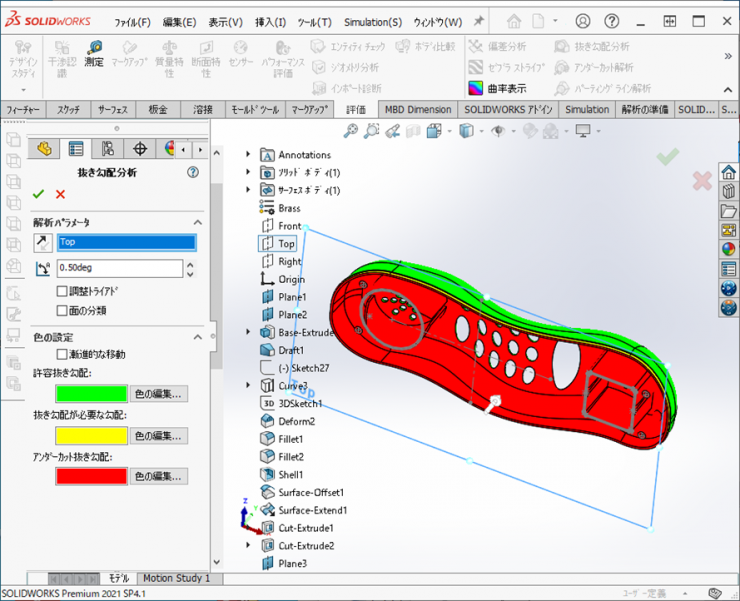Click the 測定 (Measure) tool icon
The height and width of the screenshot is (601, 740).
(x=94, y=48)
